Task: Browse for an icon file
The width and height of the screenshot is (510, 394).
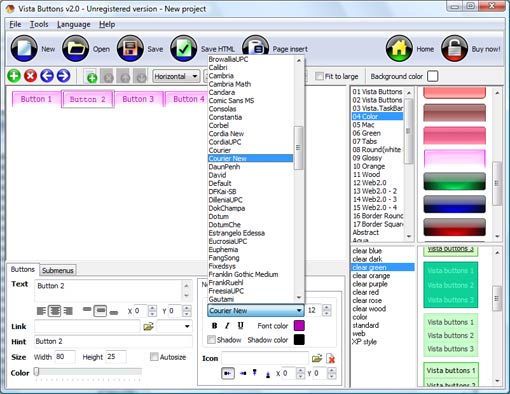Action: point(317,358)
